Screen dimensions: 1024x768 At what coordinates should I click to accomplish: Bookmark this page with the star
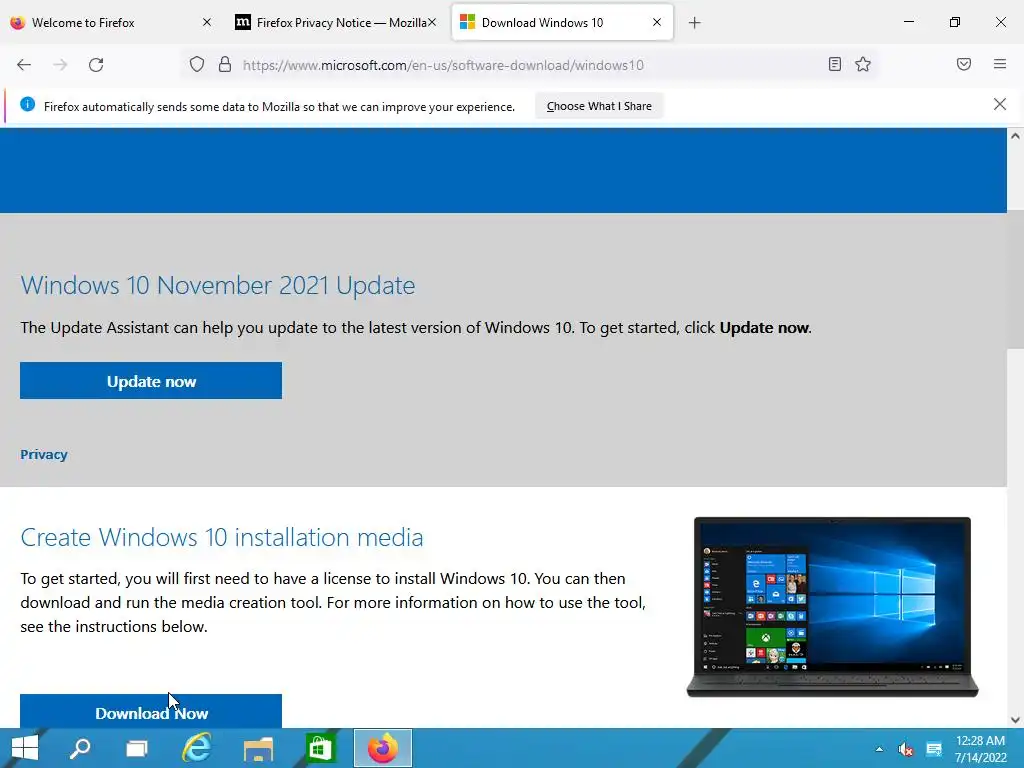click(863, 64)
